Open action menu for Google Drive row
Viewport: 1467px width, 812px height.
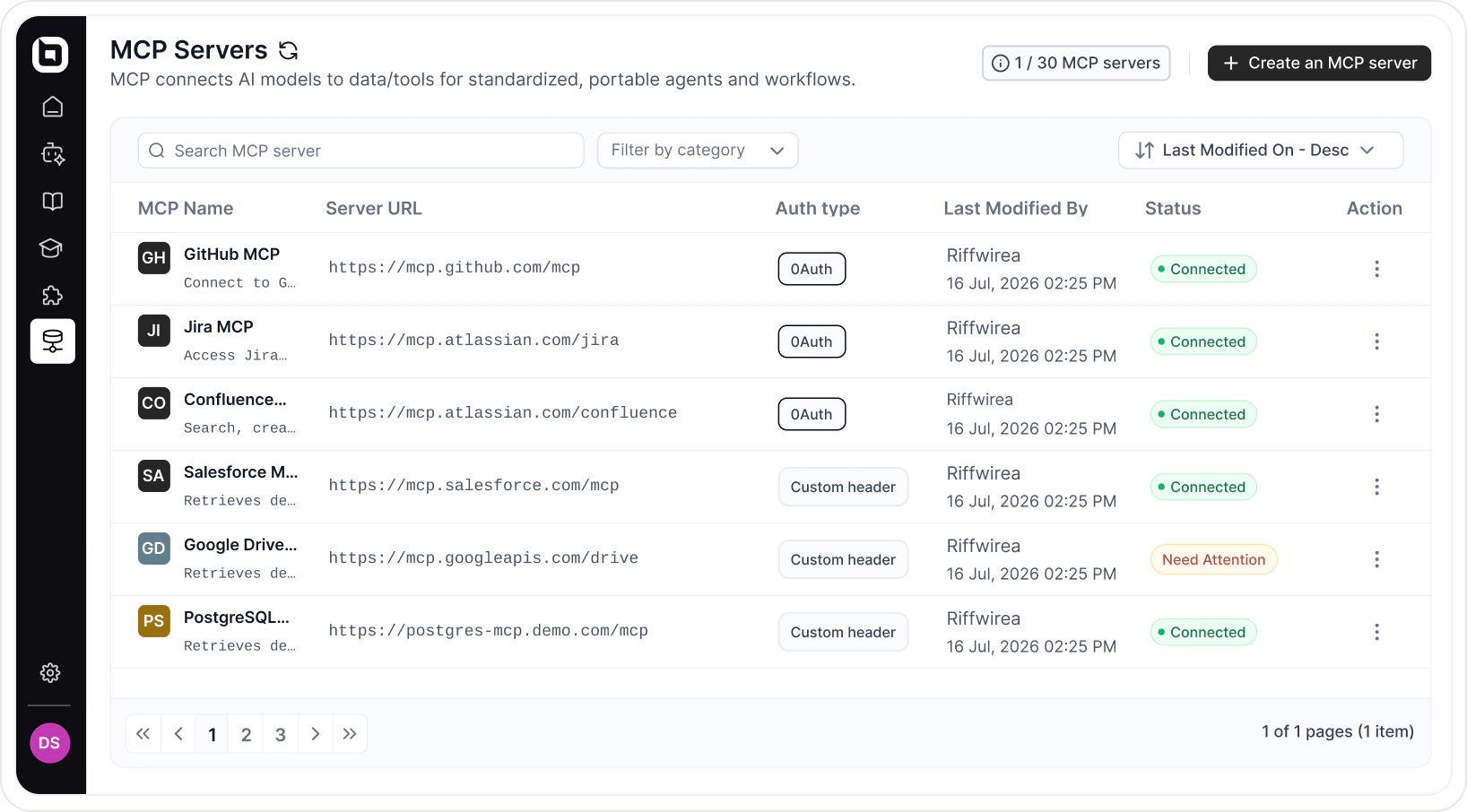pos(1376,559)
